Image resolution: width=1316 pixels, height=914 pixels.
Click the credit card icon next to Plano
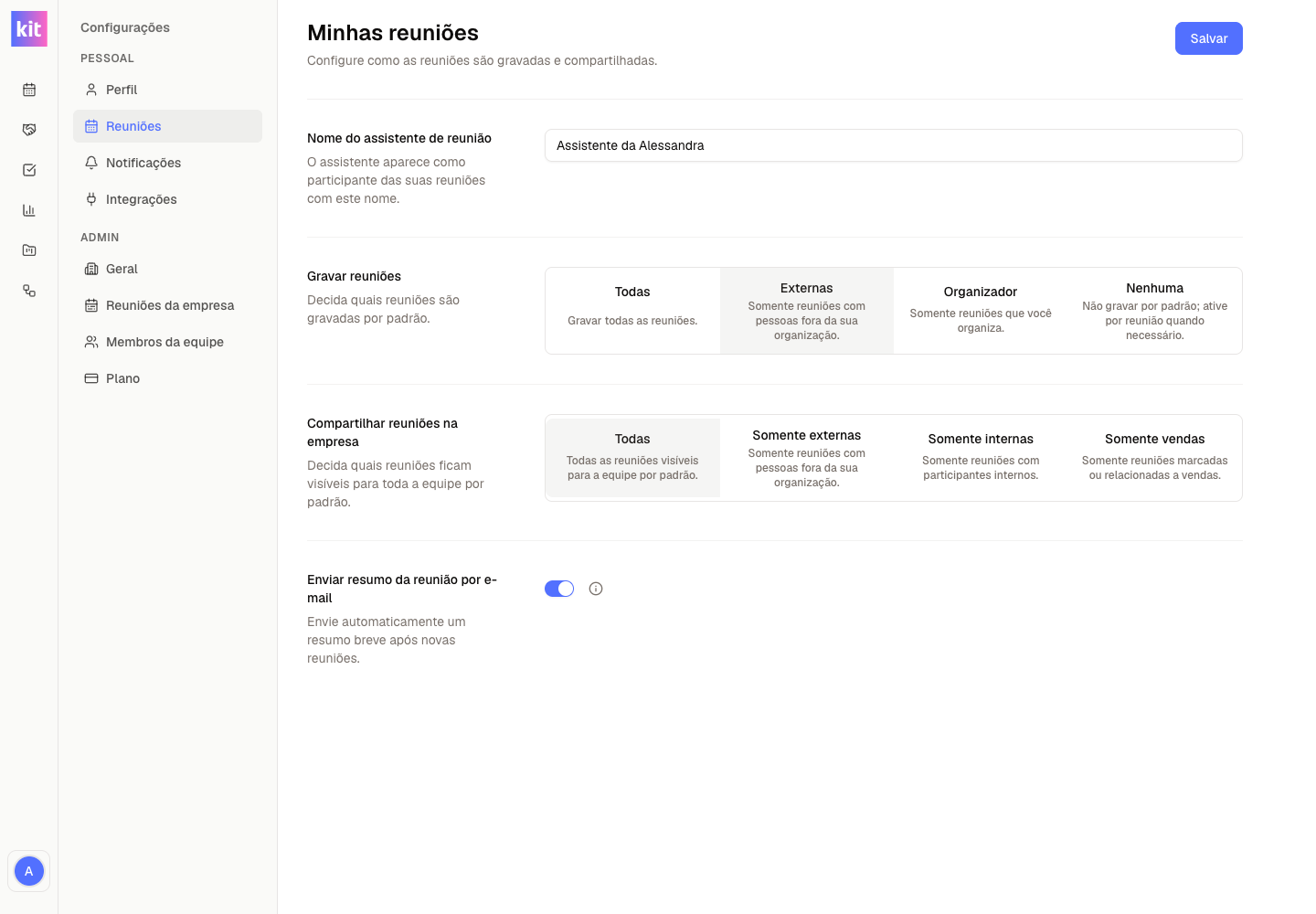tap(91, 378)
